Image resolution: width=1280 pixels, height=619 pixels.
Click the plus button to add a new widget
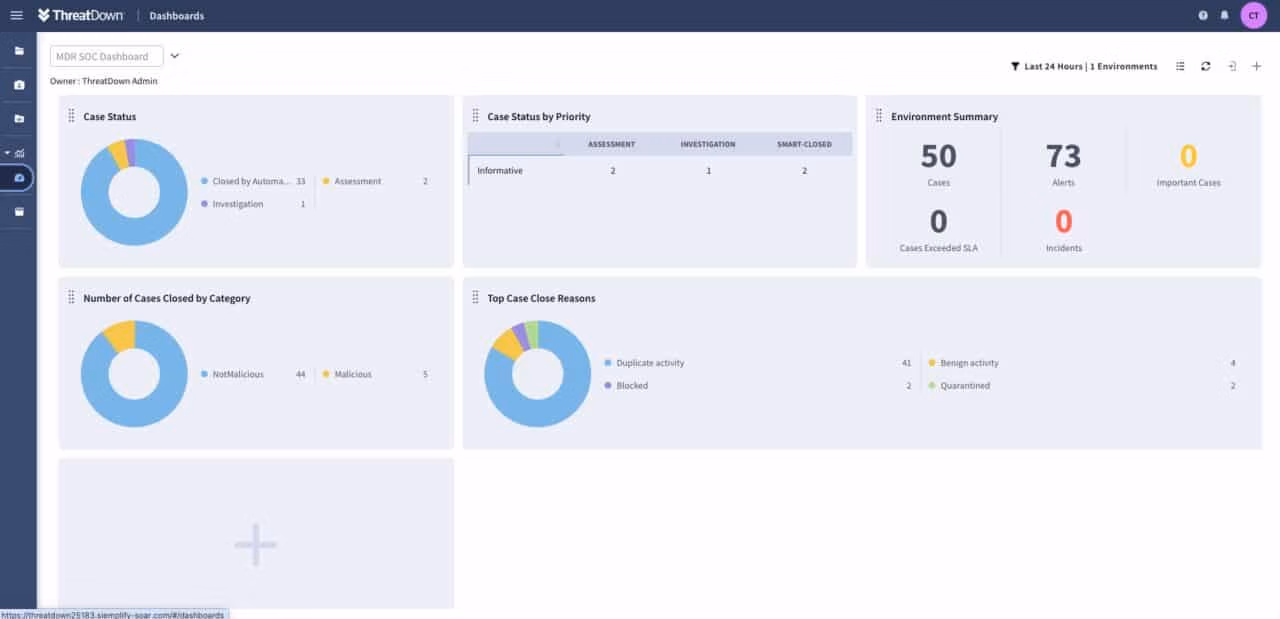coord(255,545)
